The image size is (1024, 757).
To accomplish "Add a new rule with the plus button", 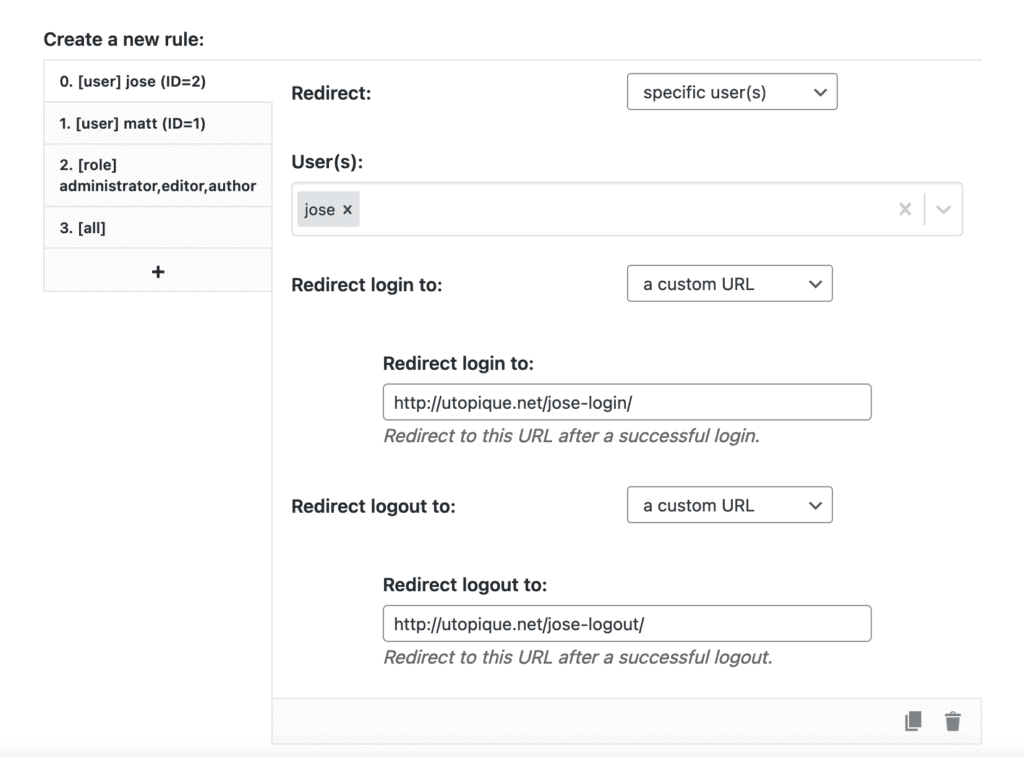I will click(158, 271).
